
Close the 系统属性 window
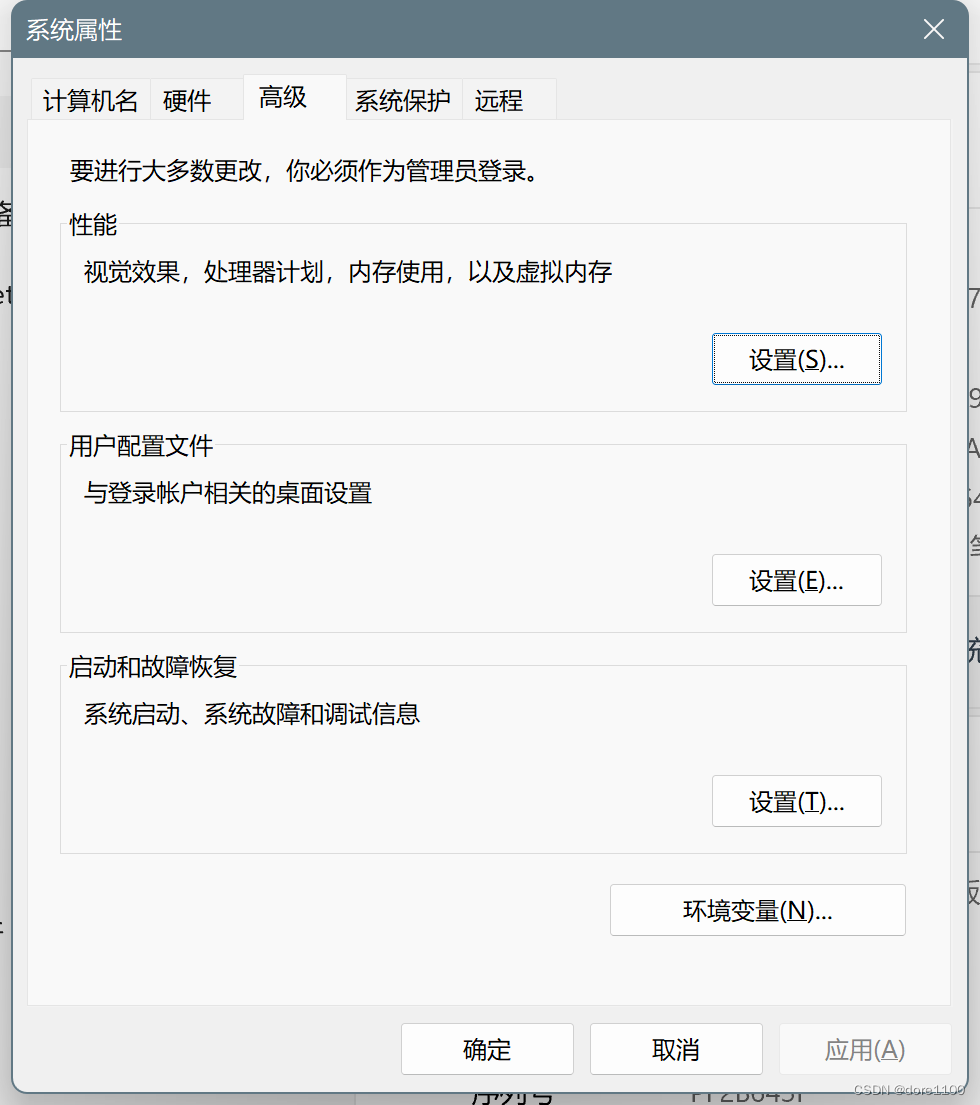(934, 30)
